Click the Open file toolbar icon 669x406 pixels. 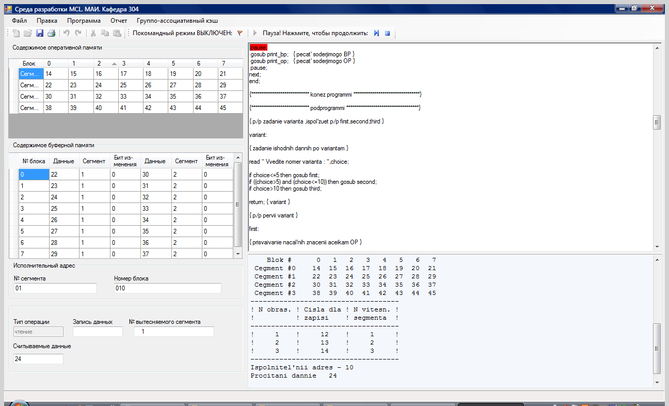(x=26, y=32)
